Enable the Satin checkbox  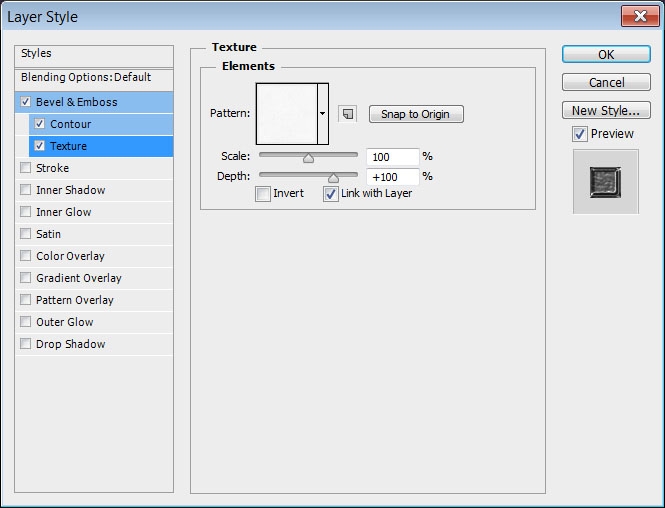pos(25,234)
